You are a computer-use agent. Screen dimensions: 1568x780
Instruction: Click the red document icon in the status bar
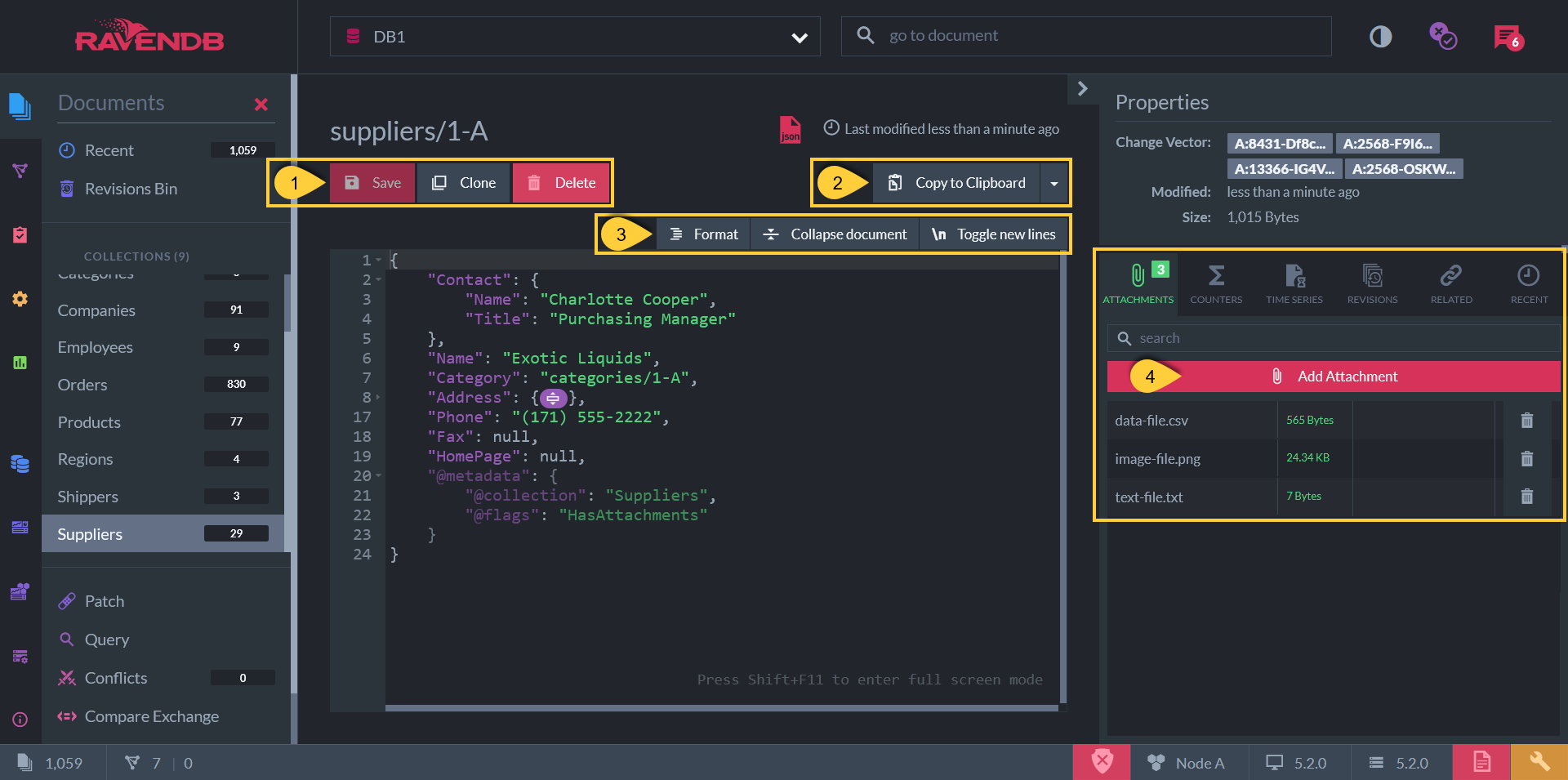[x=1481, y=762]
